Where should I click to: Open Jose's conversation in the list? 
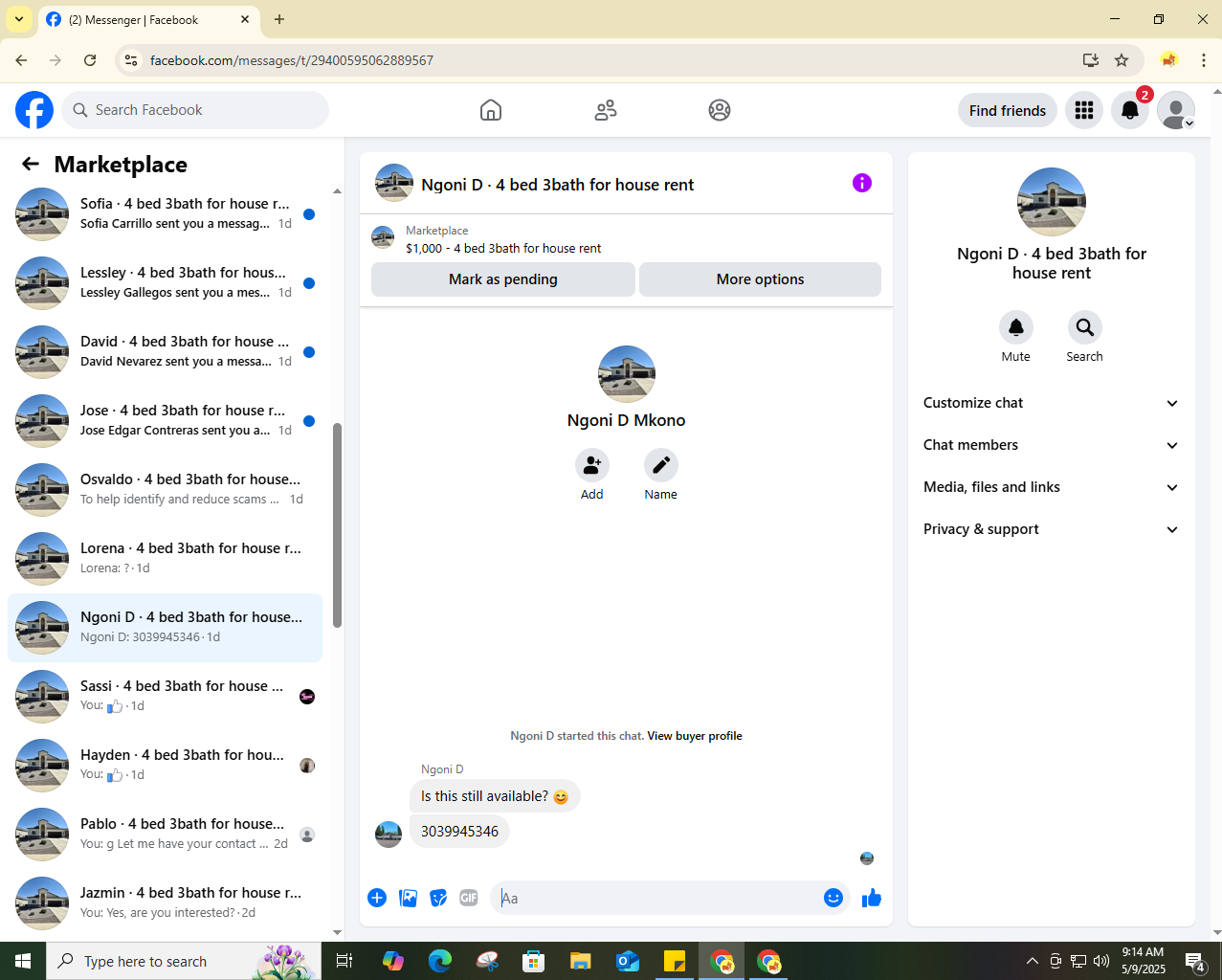(x=165, y=421)
